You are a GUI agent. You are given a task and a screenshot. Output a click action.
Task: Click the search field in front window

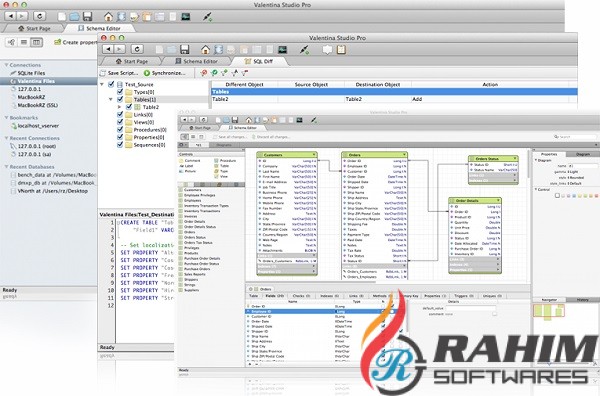575,137
